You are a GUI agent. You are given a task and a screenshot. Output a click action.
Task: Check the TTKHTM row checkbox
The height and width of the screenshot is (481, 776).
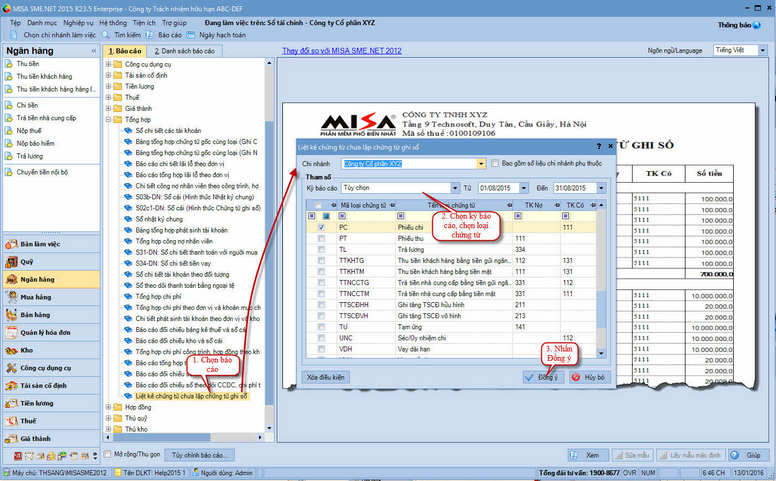pyautogui.click(x=321, y=272)
